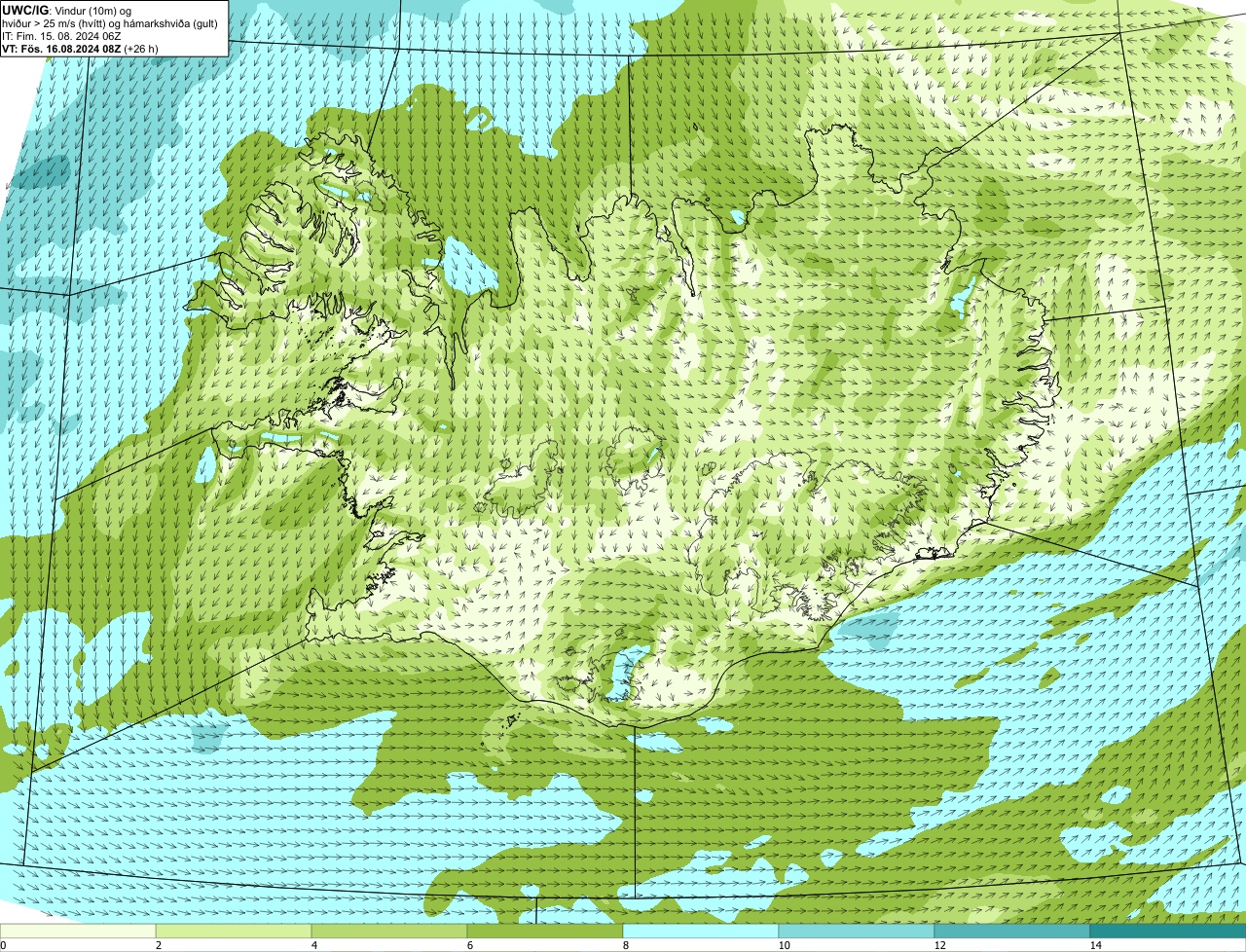Screen dimensions: 1246x952
Task: Click the '2' scale label under the color bar
Action: [x=158, y=945]
